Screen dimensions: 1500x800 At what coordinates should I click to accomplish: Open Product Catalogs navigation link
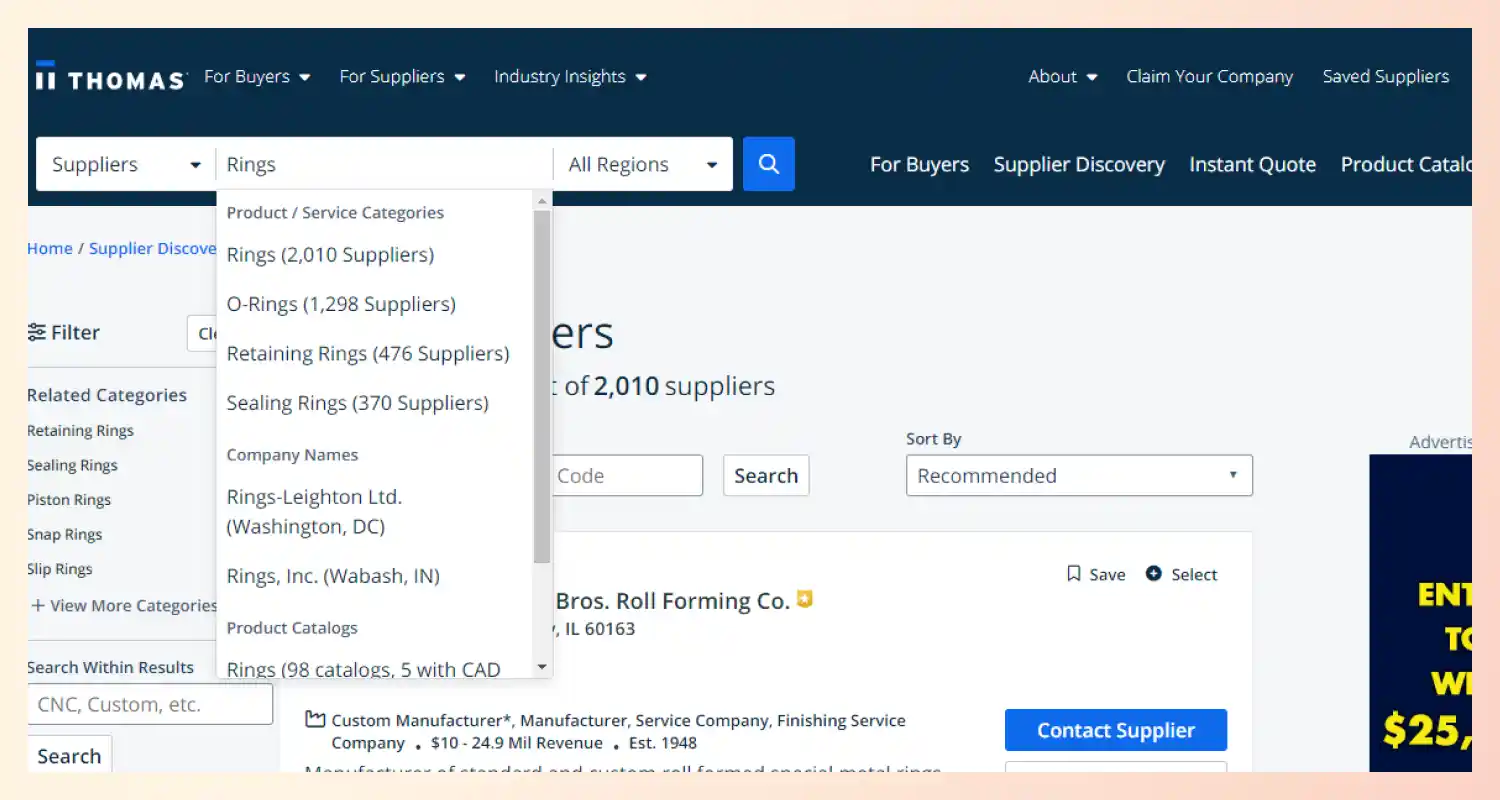tap(1406, 164)
